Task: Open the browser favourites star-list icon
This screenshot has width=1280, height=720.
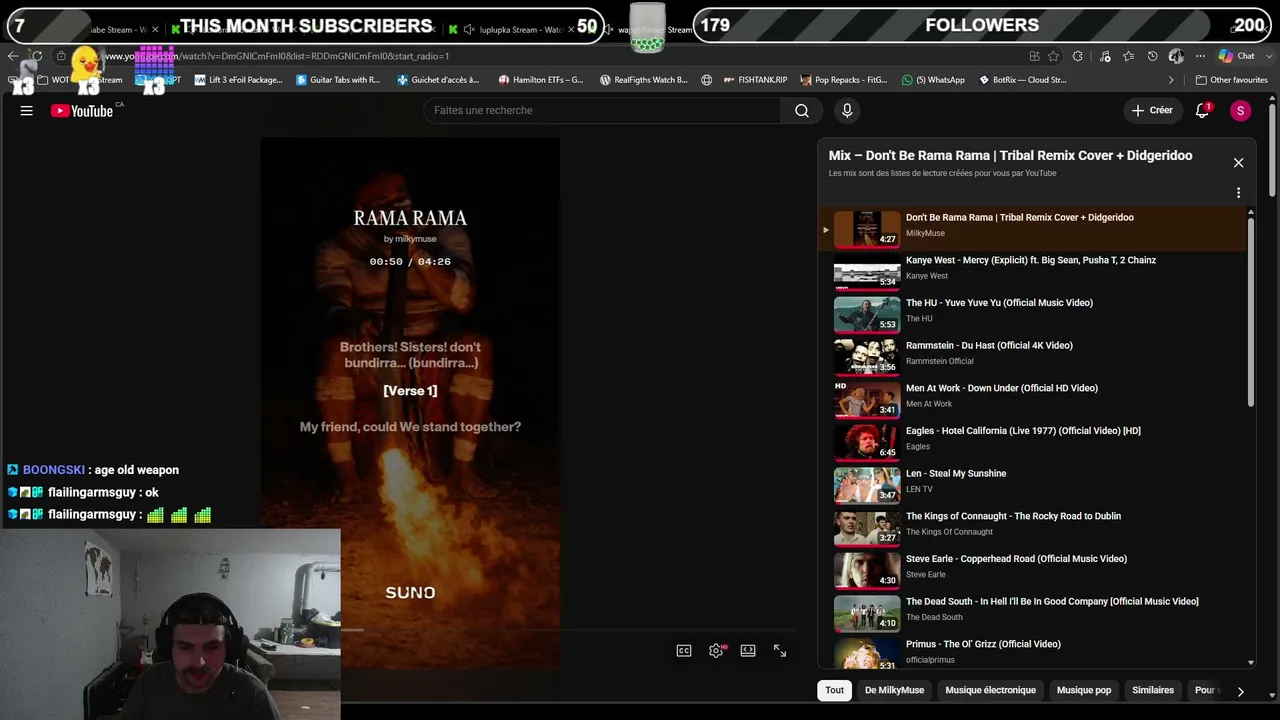Action: tap(1128, 56)
